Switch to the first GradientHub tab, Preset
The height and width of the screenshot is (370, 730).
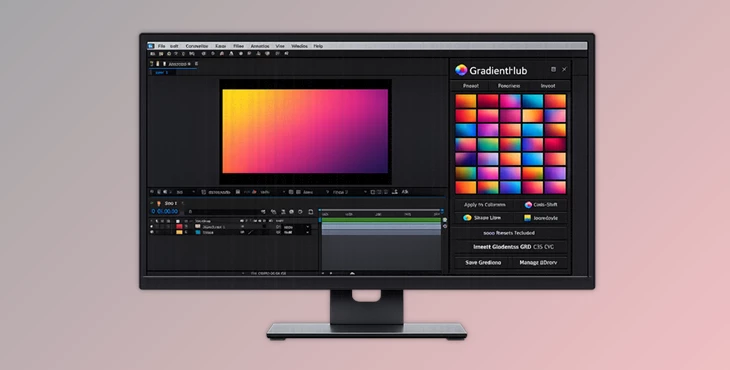[x=471, y=86]
